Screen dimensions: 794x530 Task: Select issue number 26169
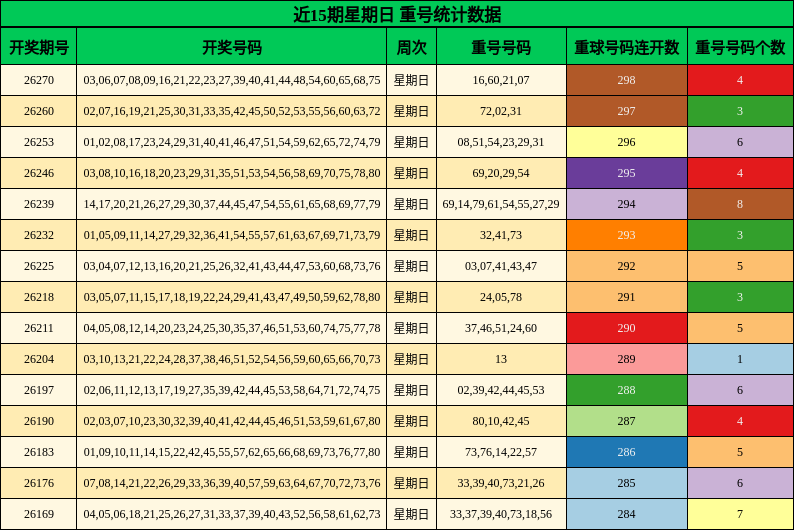[38, 514]
